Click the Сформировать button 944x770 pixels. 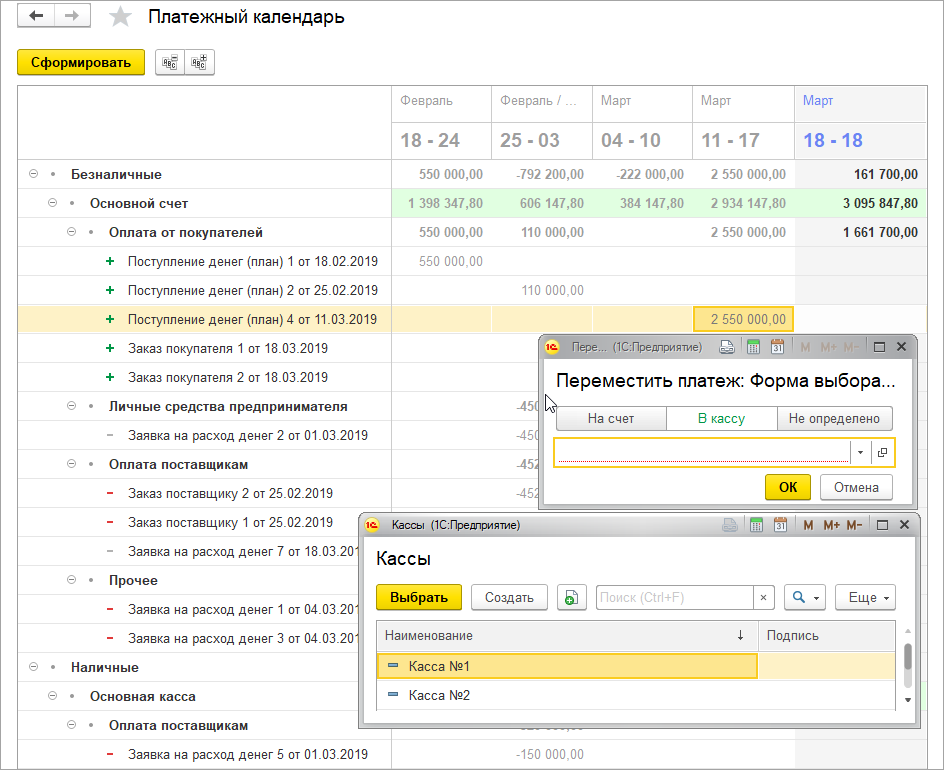coord(81,62)
